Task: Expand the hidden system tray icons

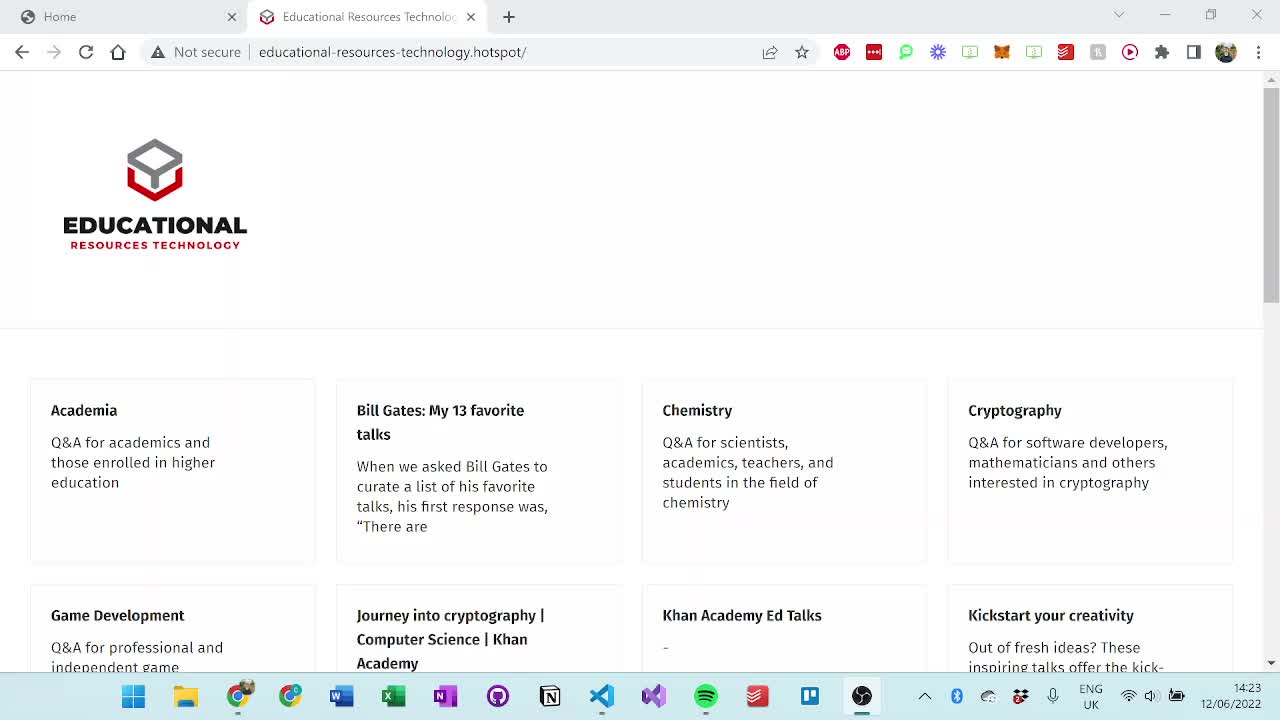Action: click(925, 696)
